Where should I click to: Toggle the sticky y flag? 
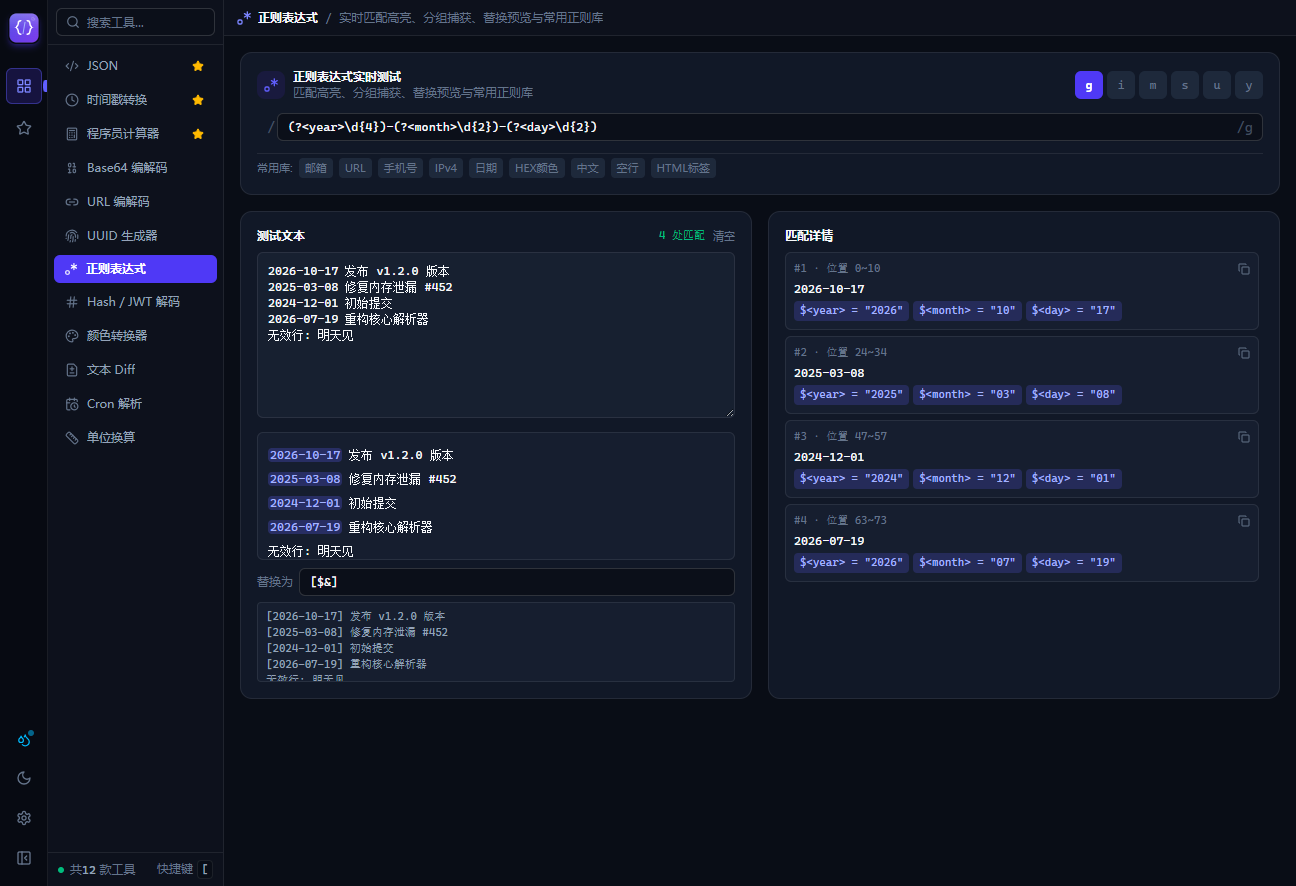pyautogui.click(x=1249, y=85)
